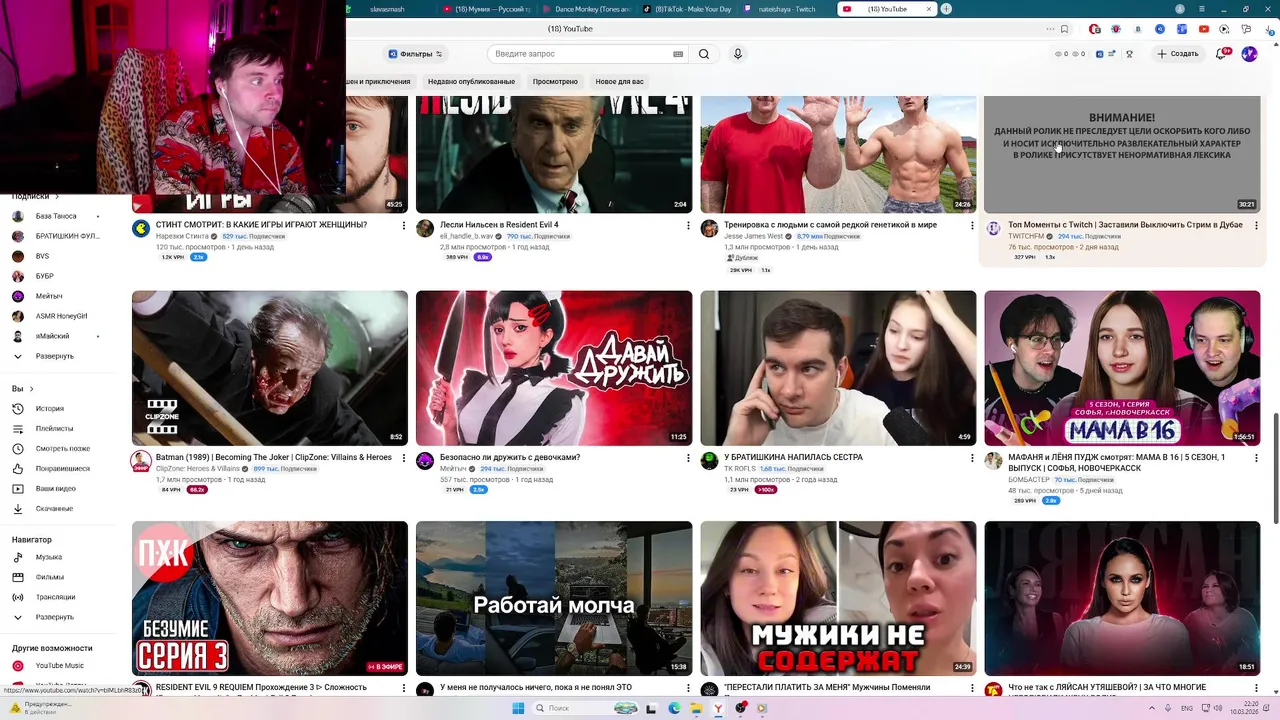The width and height of the screenshot is (1280, 720).
Task: Open Смотреть позже in sidebar
Action: pos(62,449)
